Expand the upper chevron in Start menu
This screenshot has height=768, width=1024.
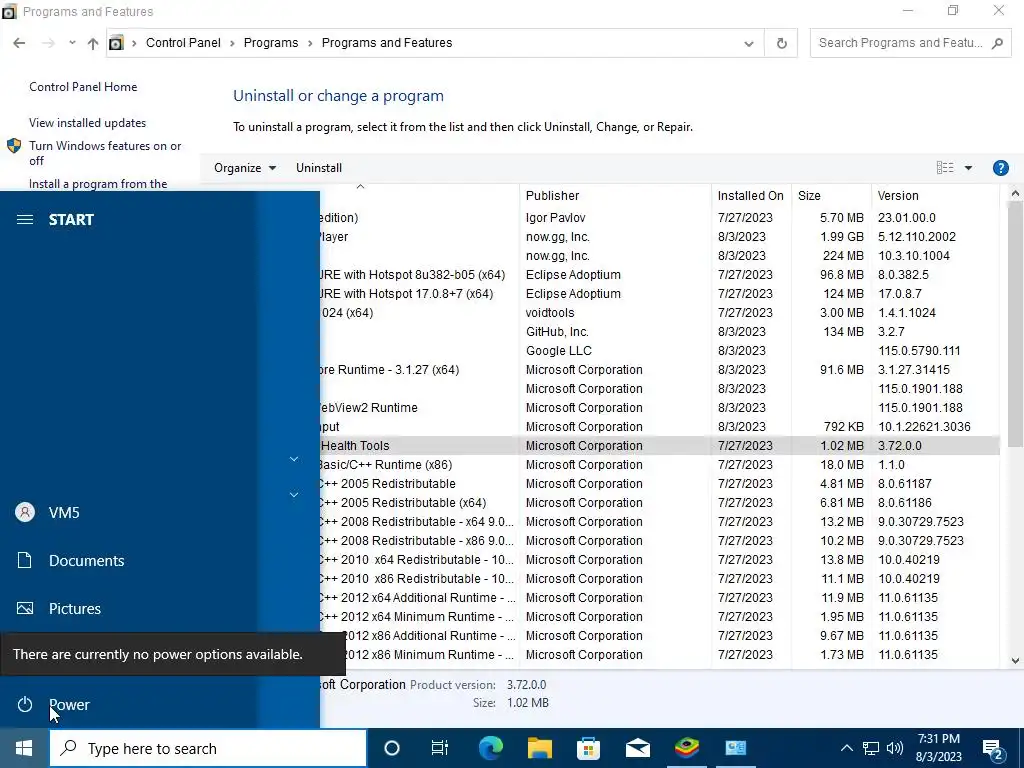point(294,459)
